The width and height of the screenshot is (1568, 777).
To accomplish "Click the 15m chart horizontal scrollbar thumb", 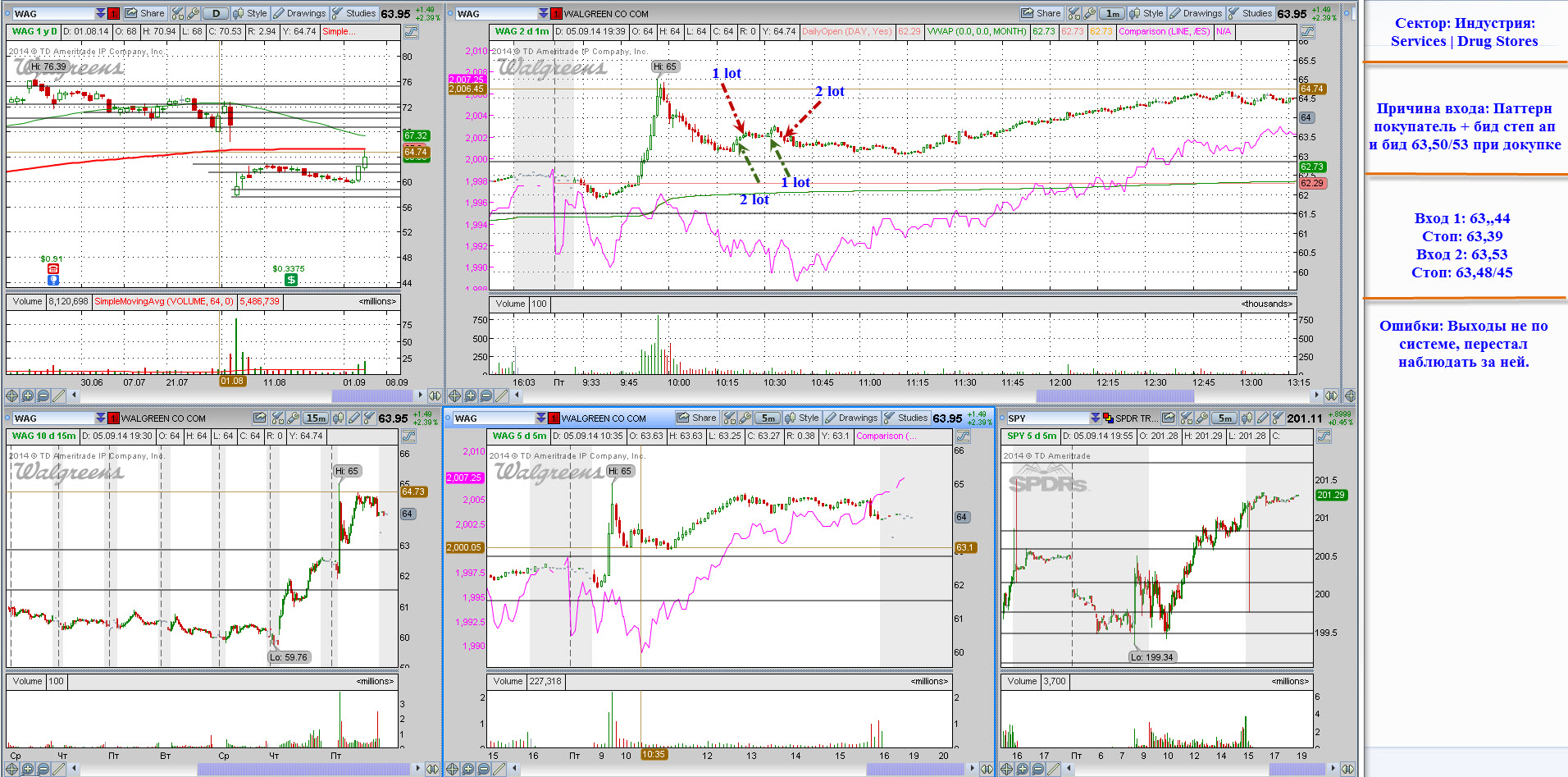I will (303, 769).
